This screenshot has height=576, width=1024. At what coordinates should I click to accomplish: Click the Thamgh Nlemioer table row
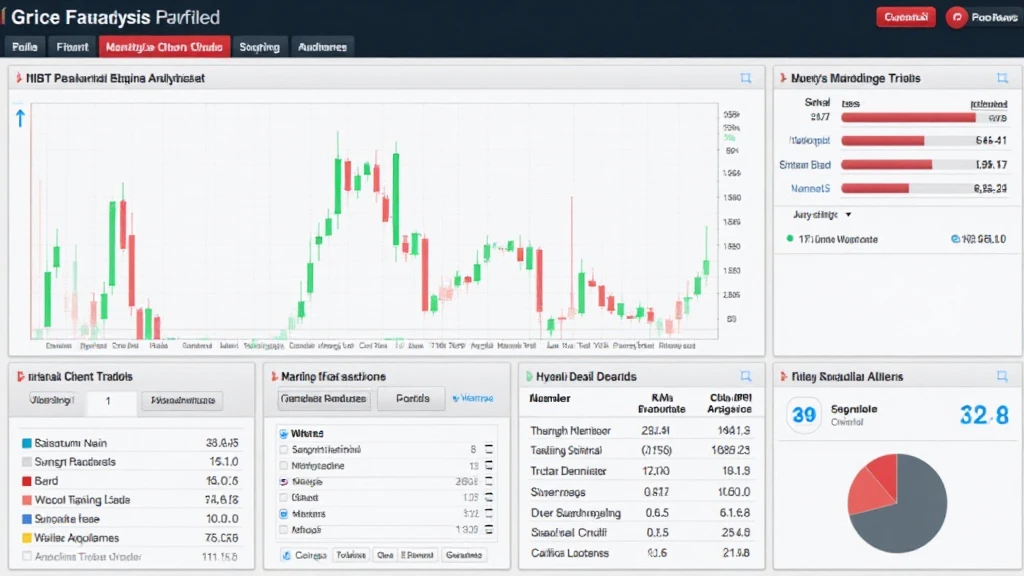(640, 430)
